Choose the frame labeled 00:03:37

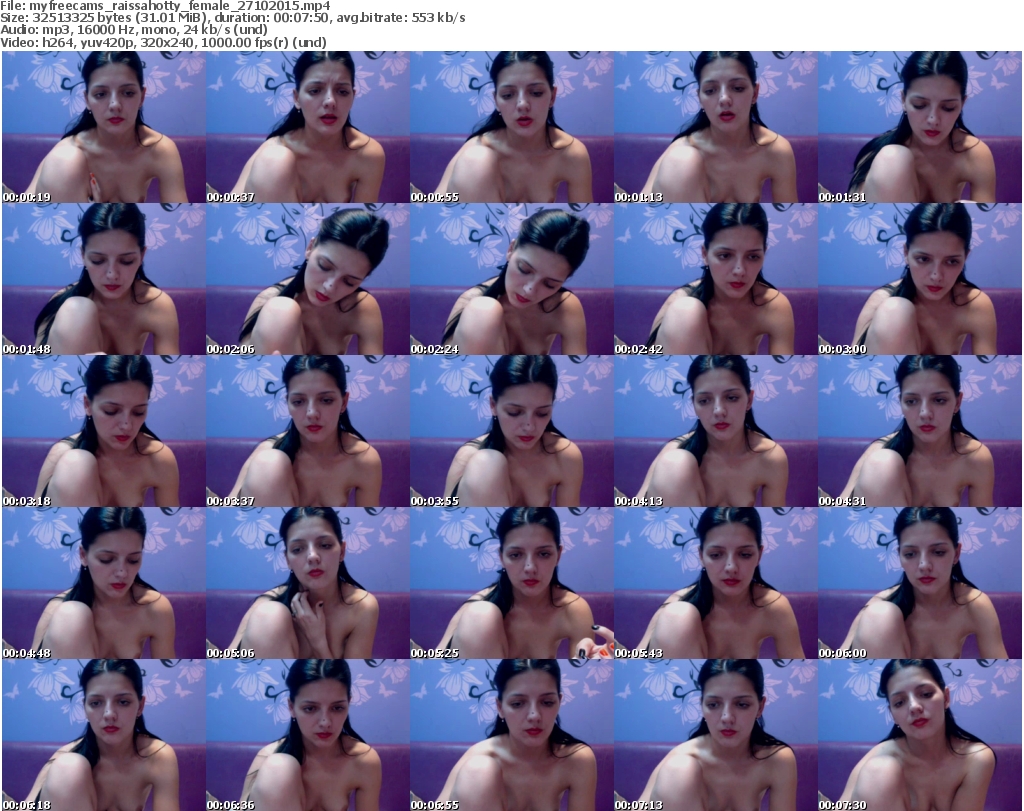[x=308, y=431]
